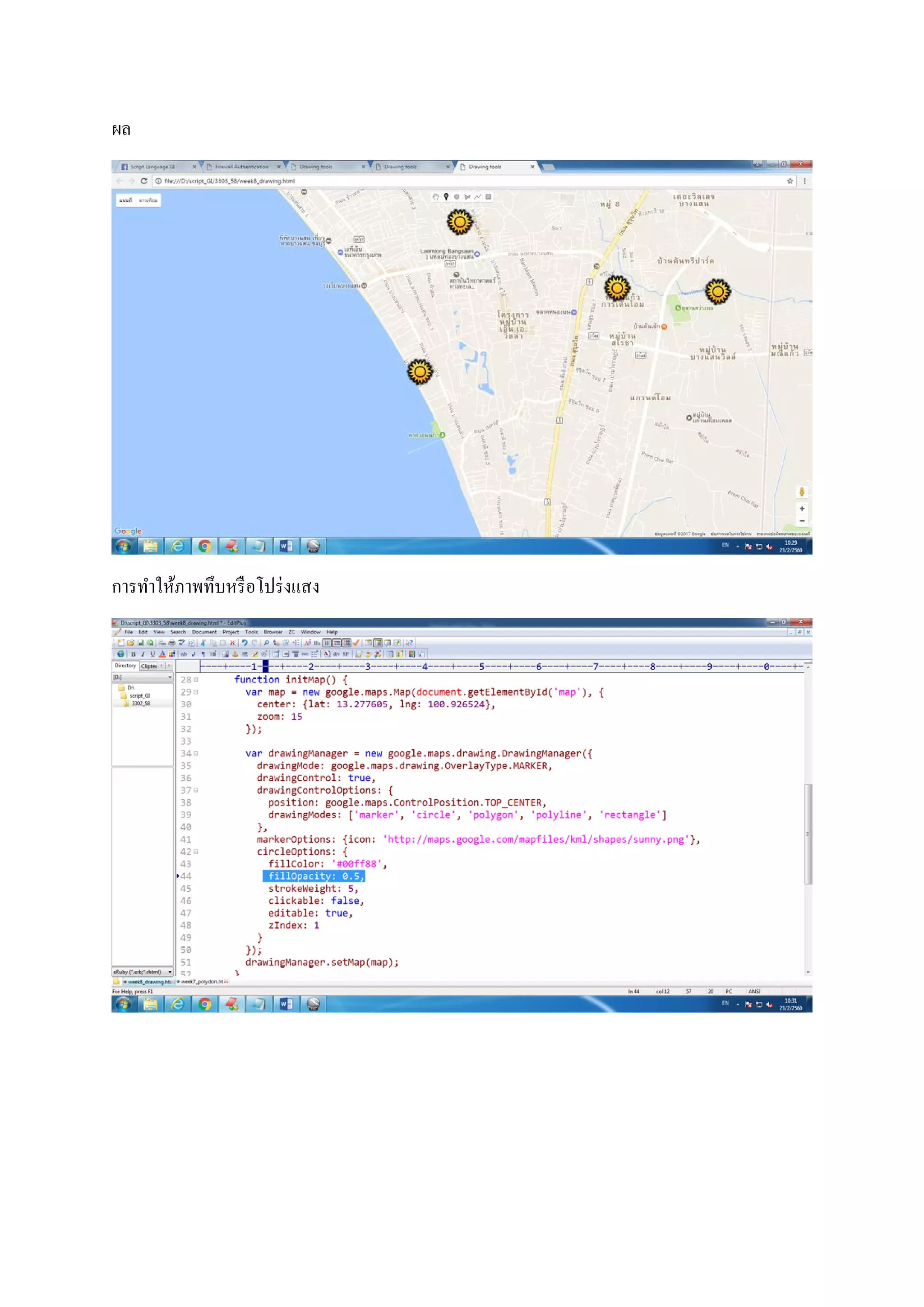Image resolution: width=924 pixels, height=1307 pixels.
Task: Open Chrome from the Windows taskbar
Action: point(205,547)
